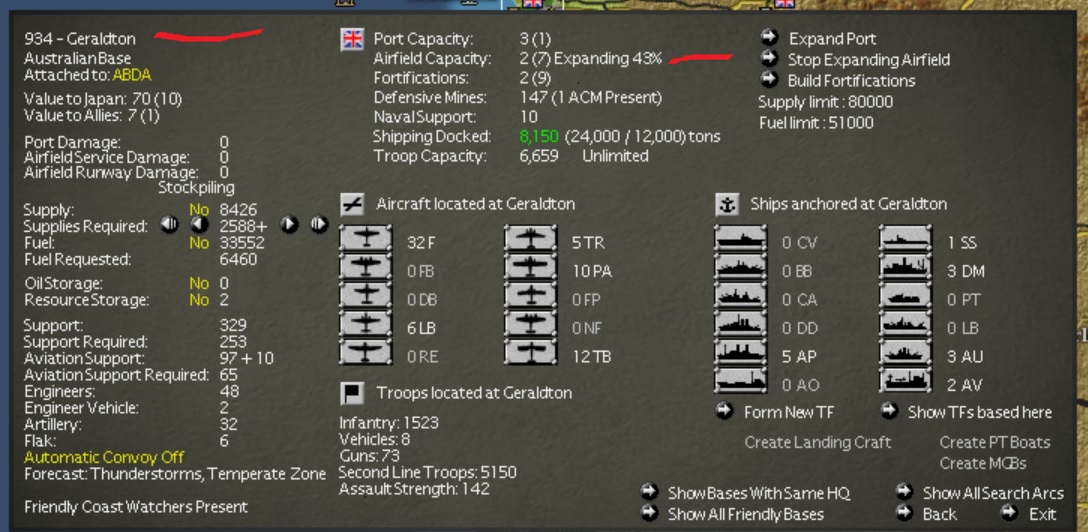The height and width of the screenshot is (532, 1088).
Task: Select the transport aircraft icon labeled 5 TR
Action: 531,238
